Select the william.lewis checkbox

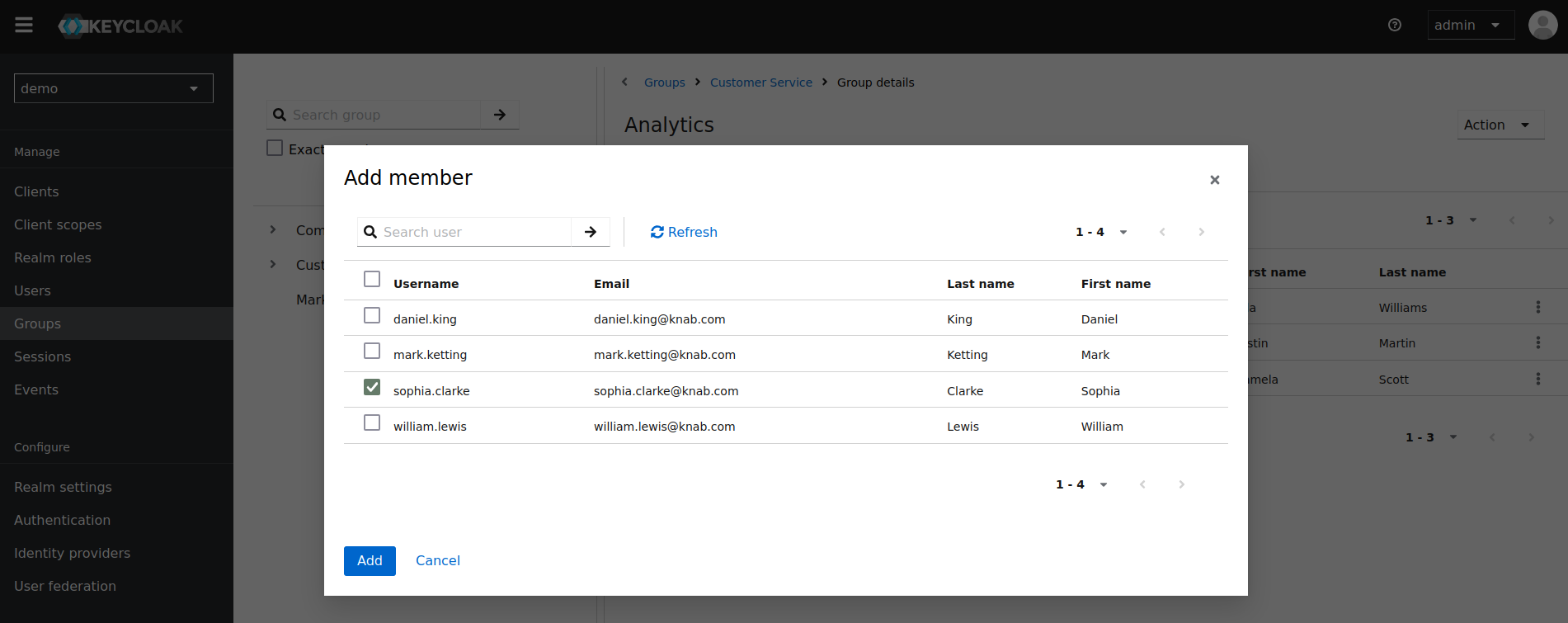372,423
